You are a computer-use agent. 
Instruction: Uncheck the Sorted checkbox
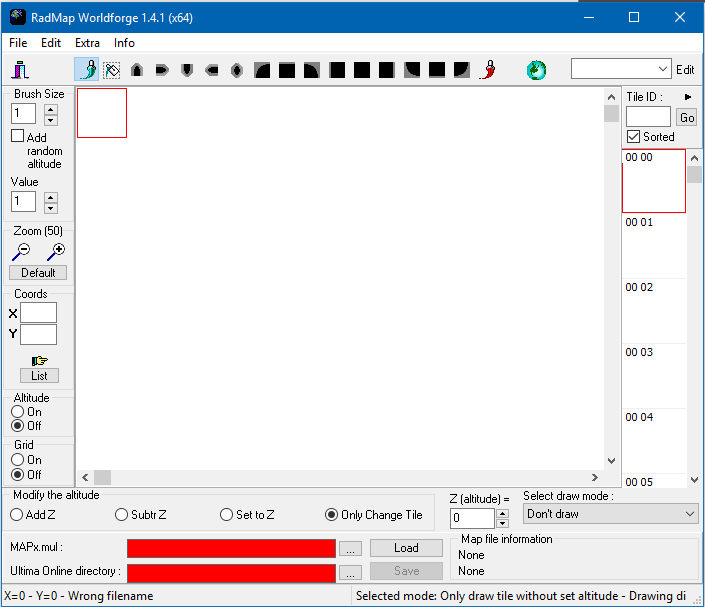tap(633, 137)
